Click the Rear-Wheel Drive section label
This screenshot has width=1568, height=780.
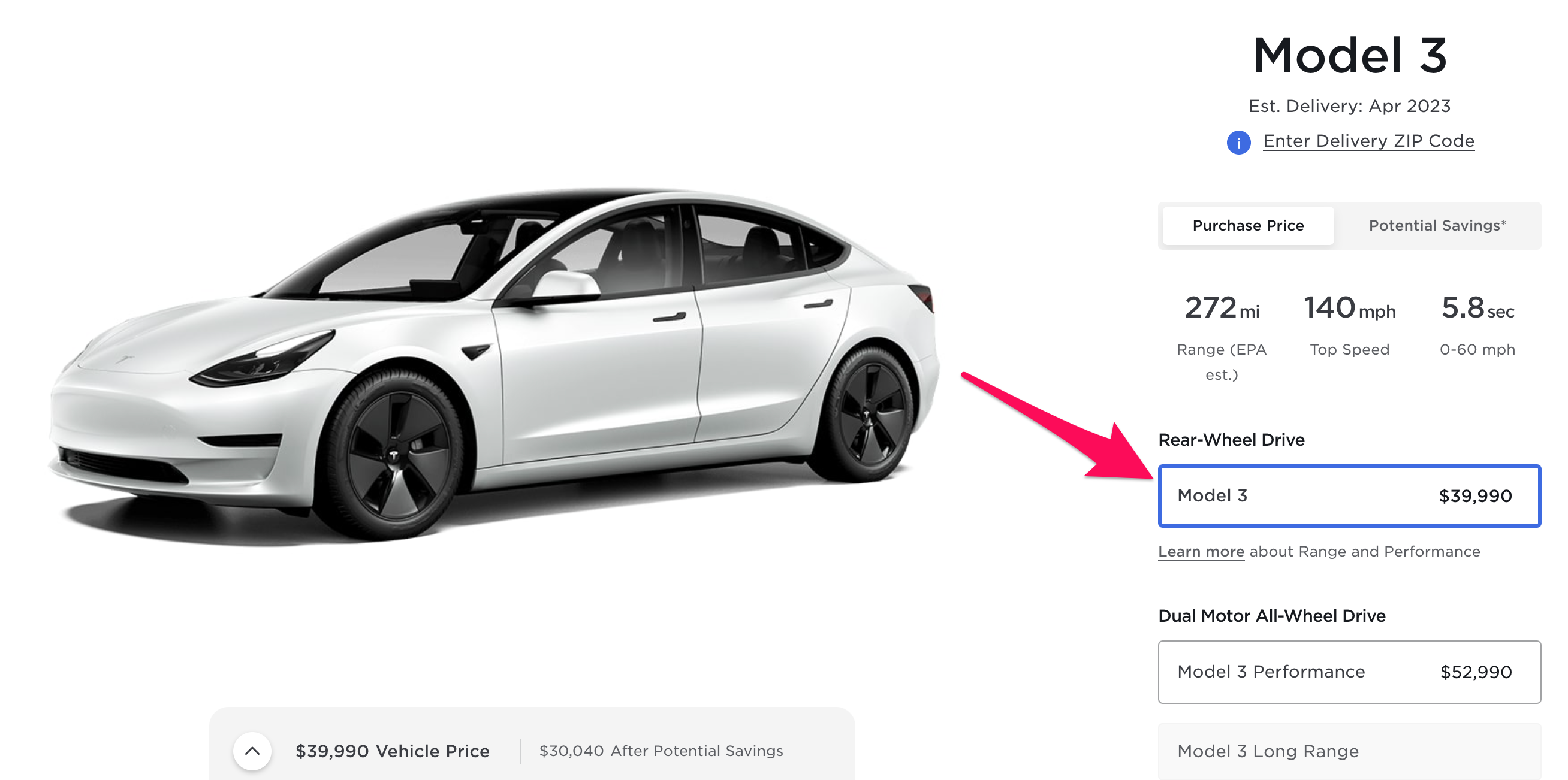click(x=1231, y=439)
